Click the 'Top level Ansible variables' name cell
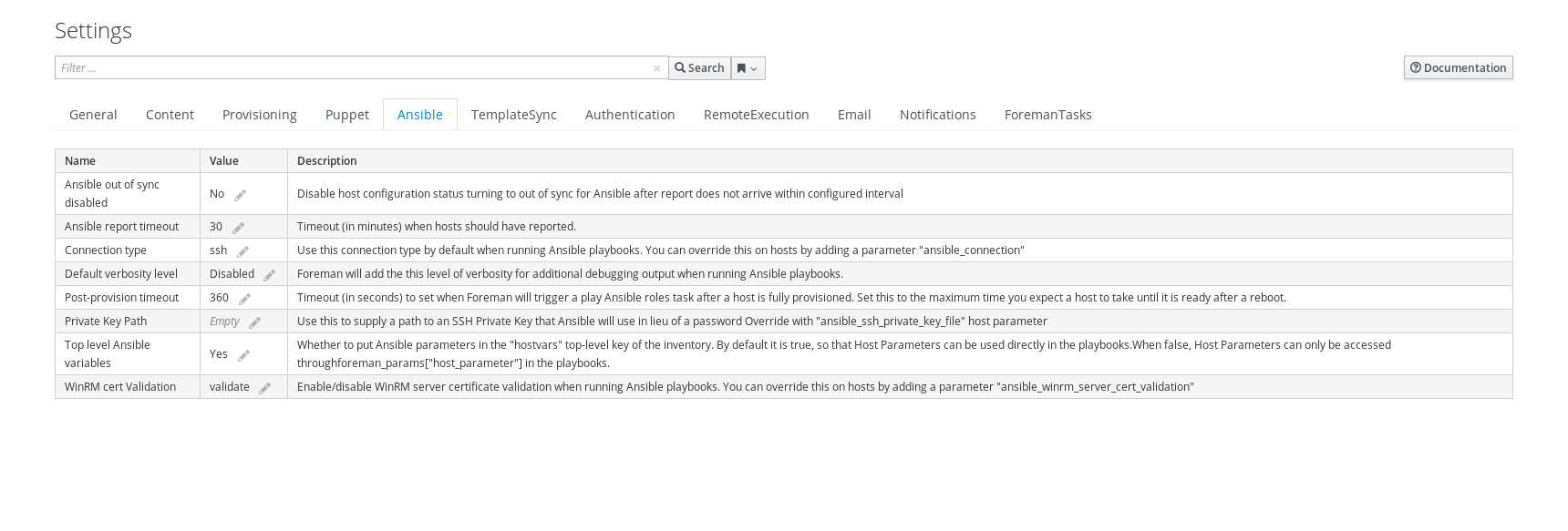 (128, 354)
